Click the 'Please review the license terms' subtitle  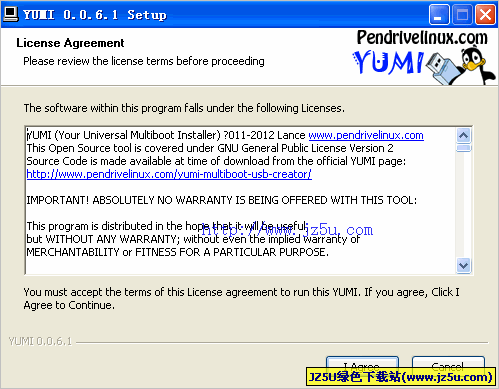[144, 61]
